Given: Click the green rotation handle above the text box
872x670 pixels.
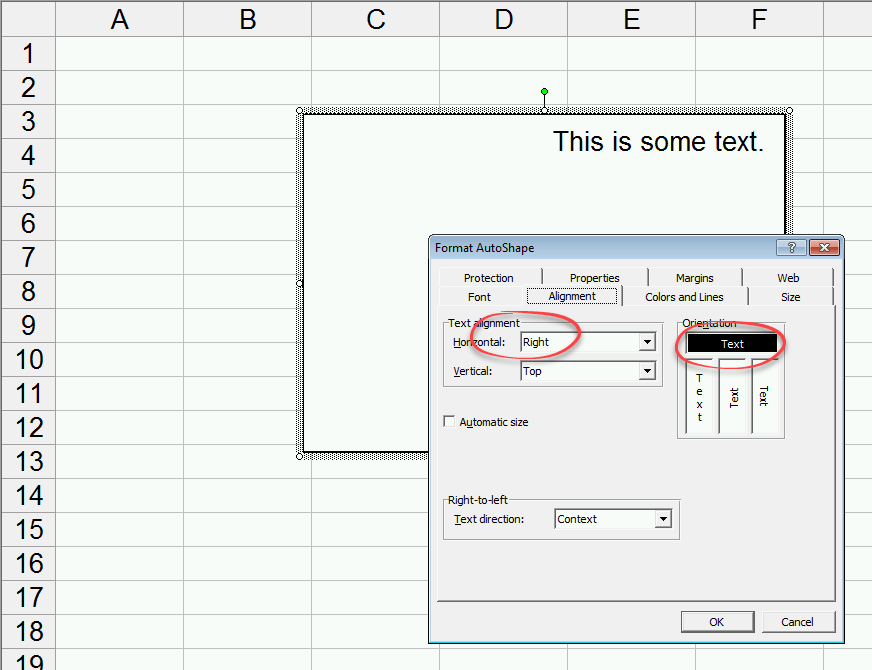Looking at the screenshot, I should point(544,92).
